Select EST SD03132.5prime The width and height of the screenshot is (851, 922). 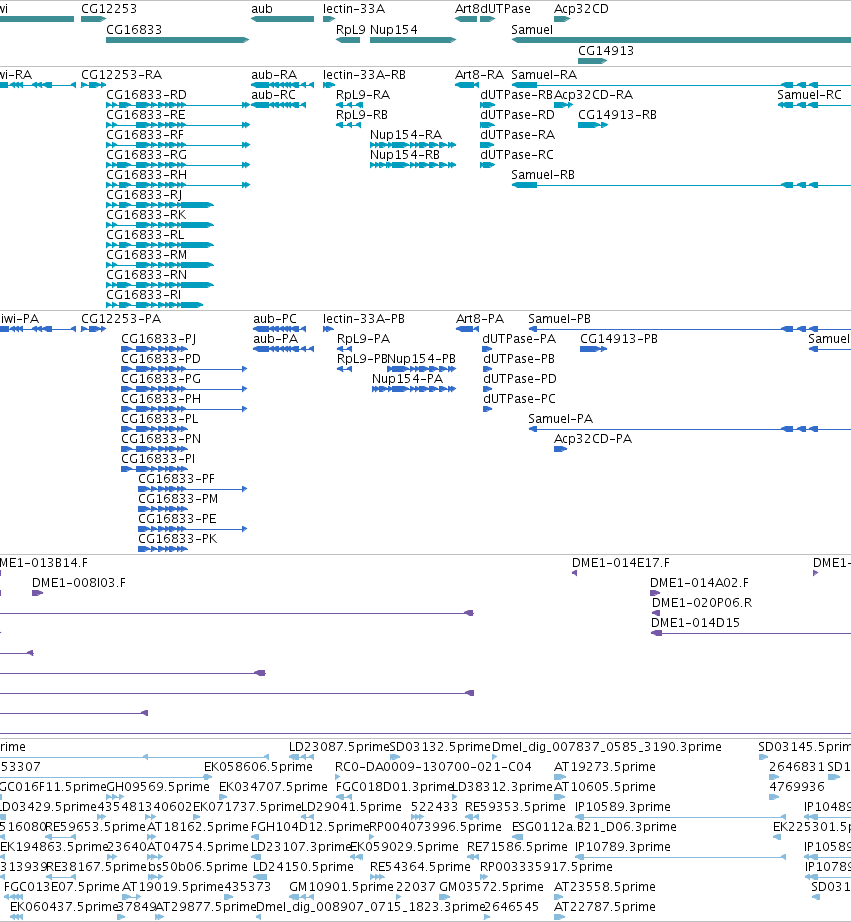tap(440, 747)
